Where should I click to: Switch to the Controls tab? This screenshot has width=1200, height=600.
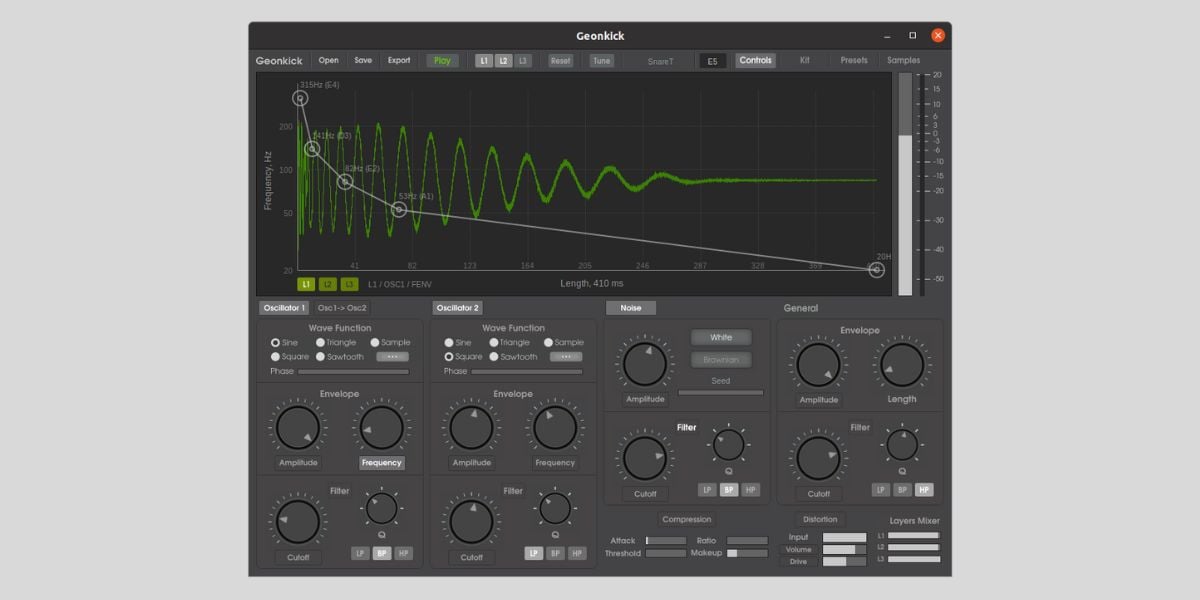pyautogui.click(x=755, y=61)
